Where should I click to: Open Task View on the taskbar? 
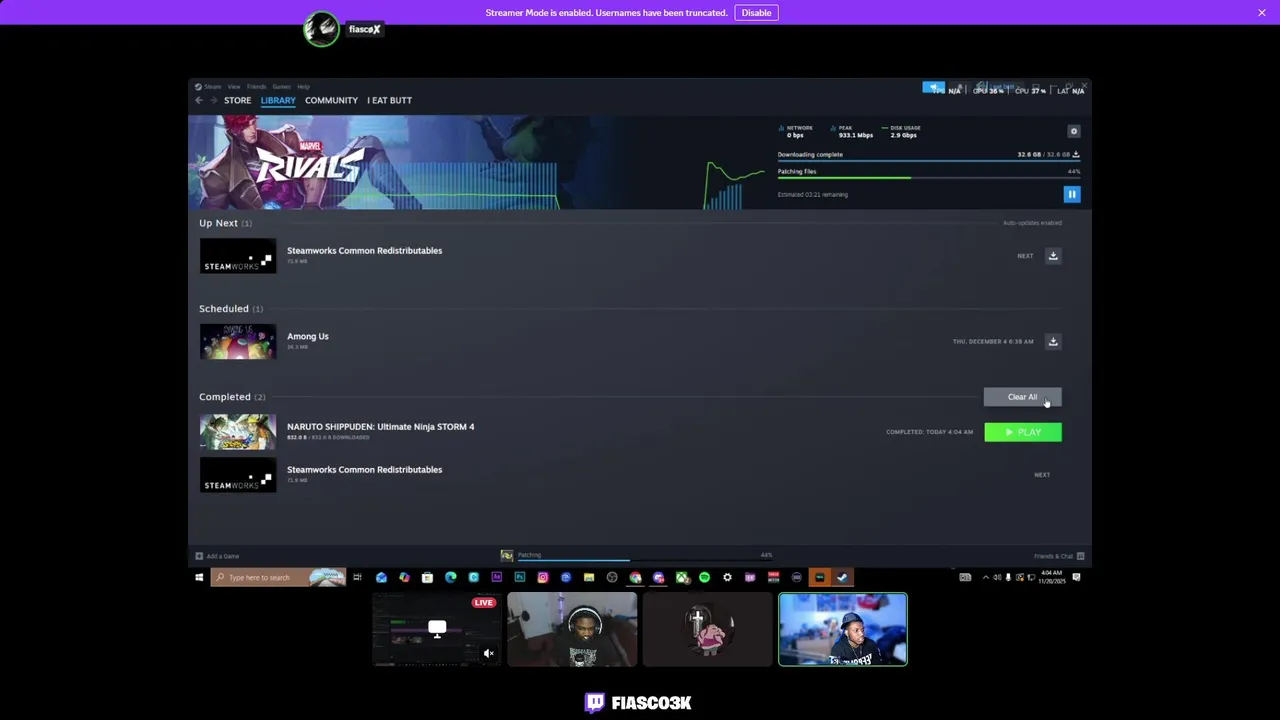click(357, 577)
